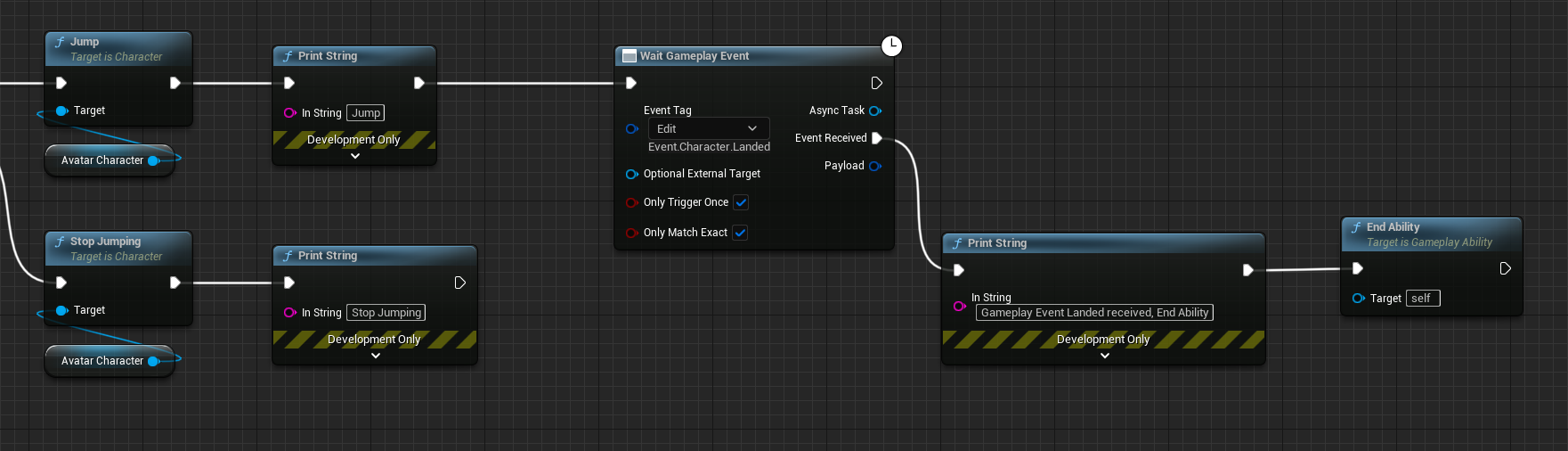Viewport: 1568px width, 451px height.
Task: Click the latent clock icon on Wait Gameplay Event
Action: coord(891,45)
